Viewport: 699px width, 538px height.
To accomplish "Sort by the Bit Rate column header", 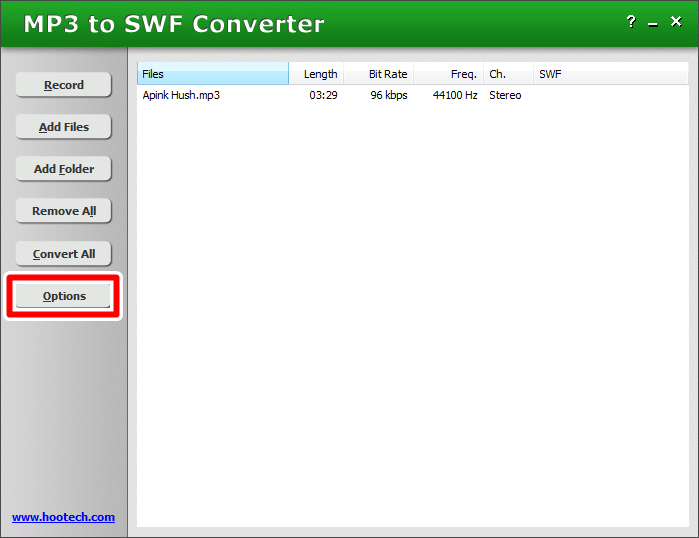I will click(x=378, y=74).
